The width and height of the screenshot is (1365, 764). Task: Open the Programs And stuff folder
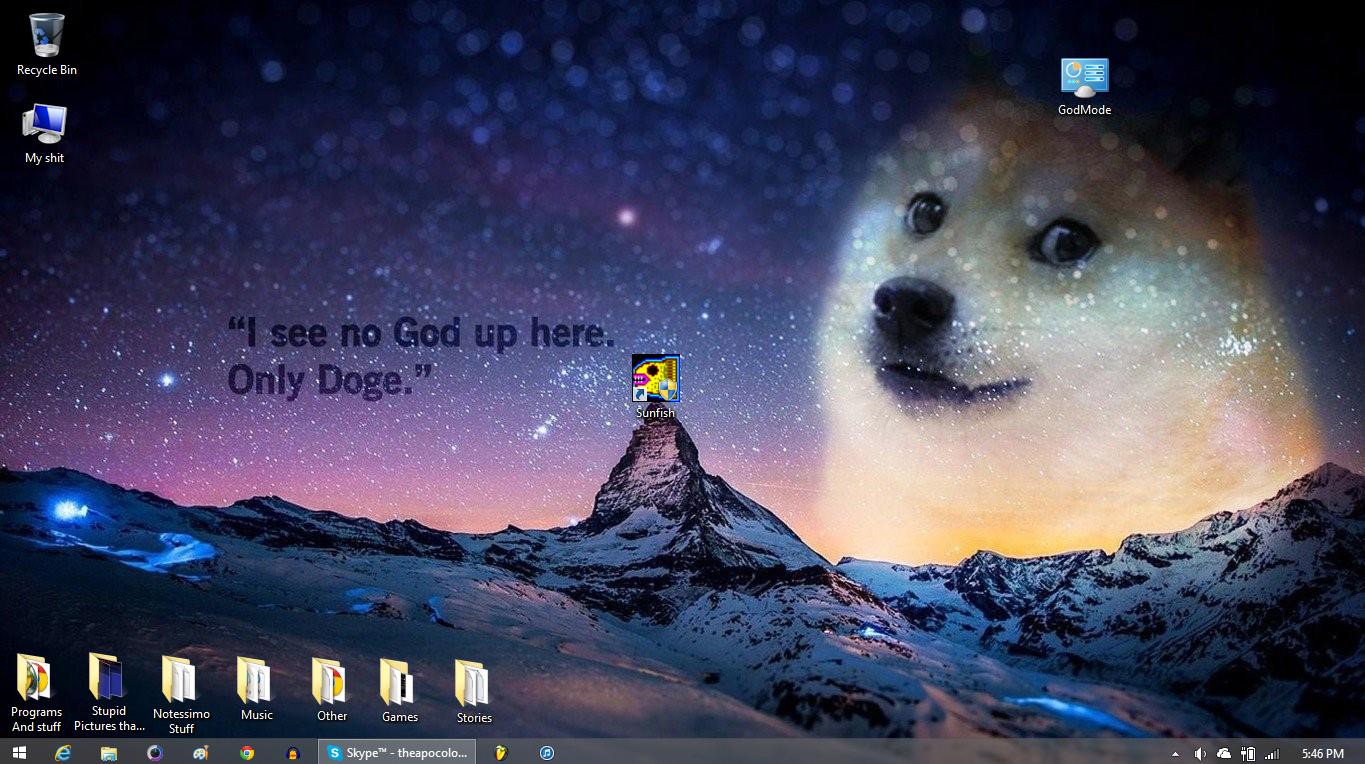pyautogui.click(x=36, y=679)
